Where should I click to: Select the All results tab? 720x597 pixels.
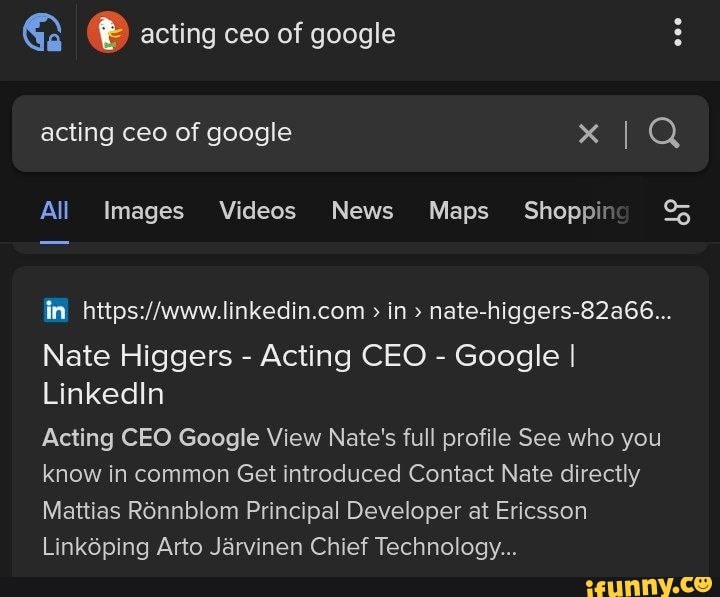click(x=54, y=211)
